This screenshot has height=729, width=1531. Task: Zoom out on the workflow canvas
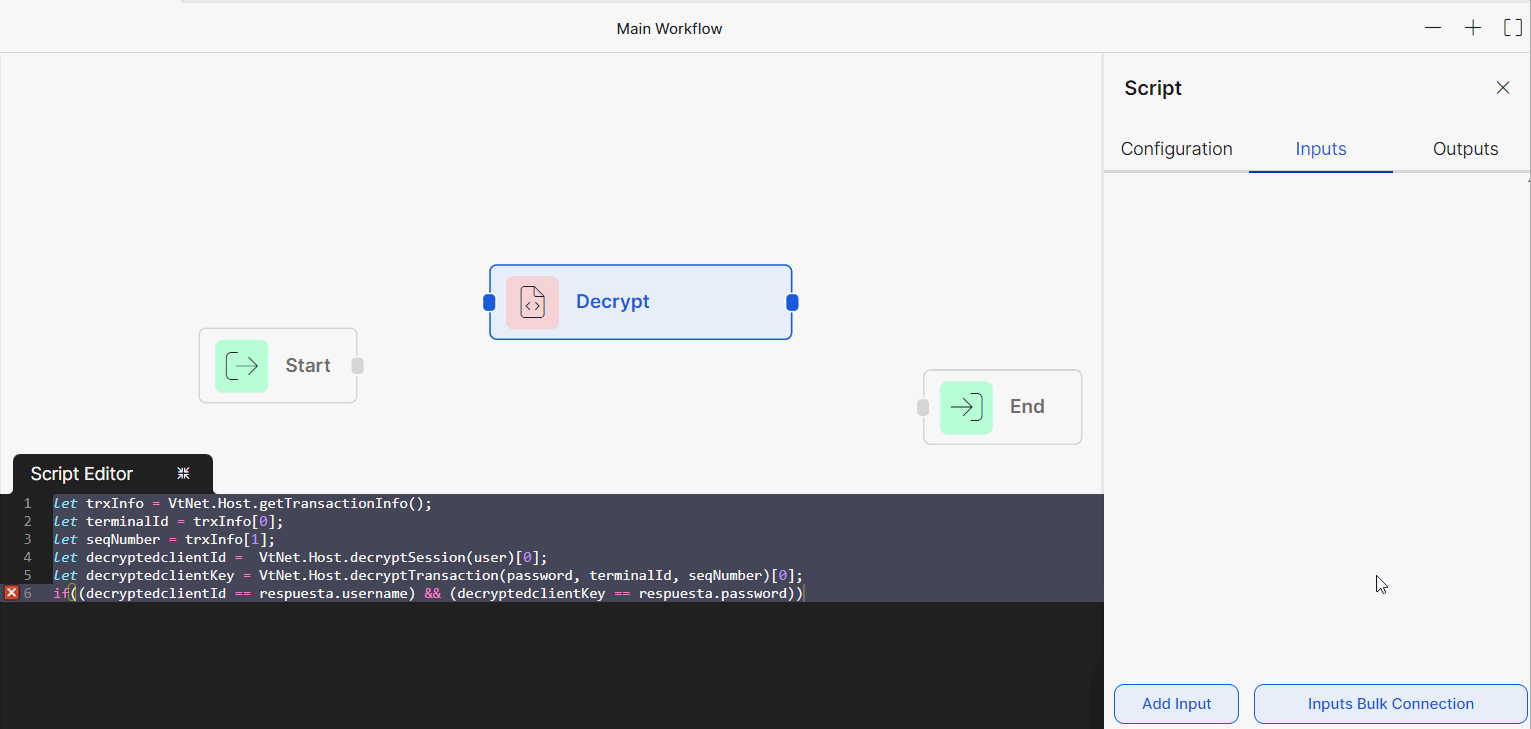click(x=1433, y=27)
